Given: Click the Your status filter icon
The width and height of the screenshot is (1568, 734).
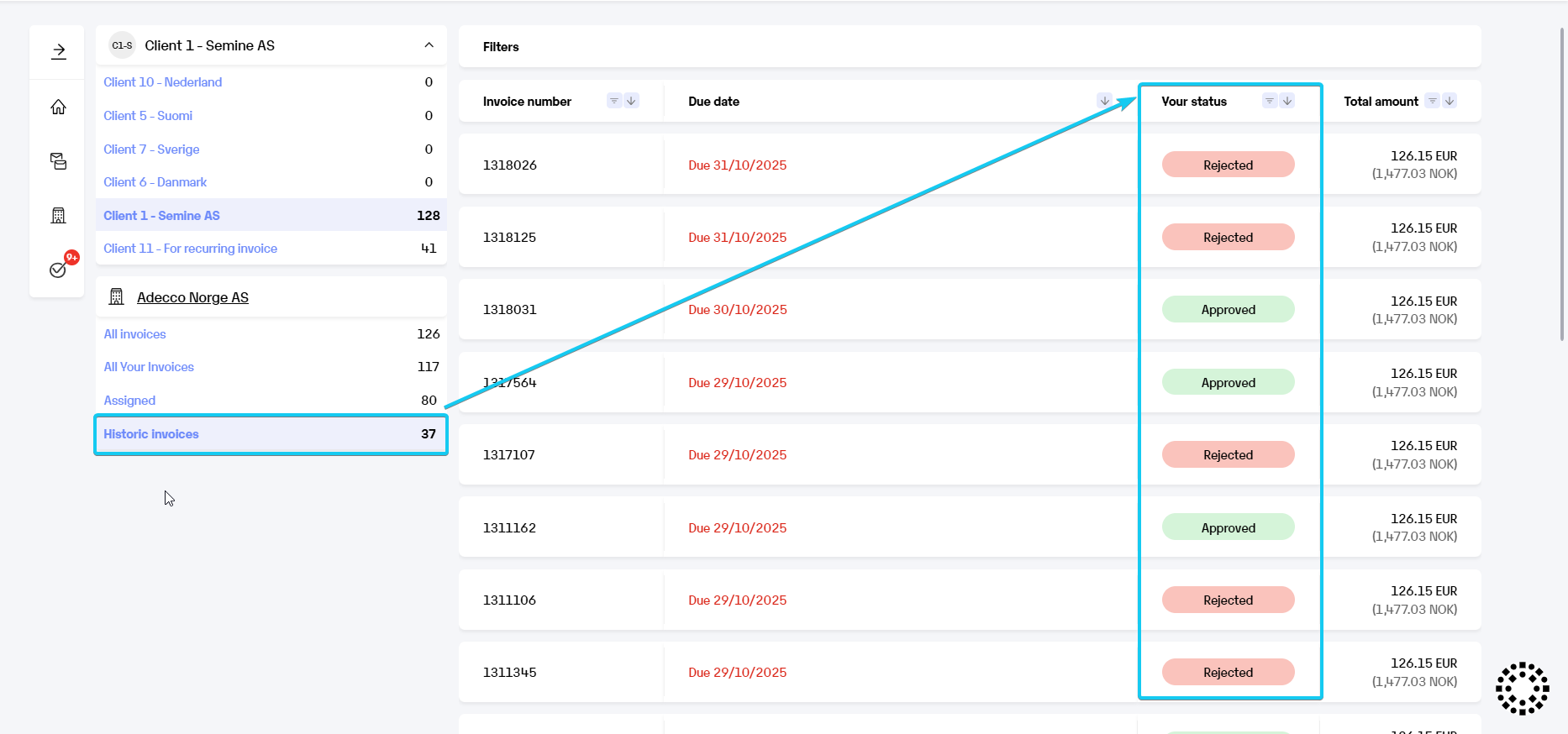Looking at the screenshot, I should tap(1270, 101).
